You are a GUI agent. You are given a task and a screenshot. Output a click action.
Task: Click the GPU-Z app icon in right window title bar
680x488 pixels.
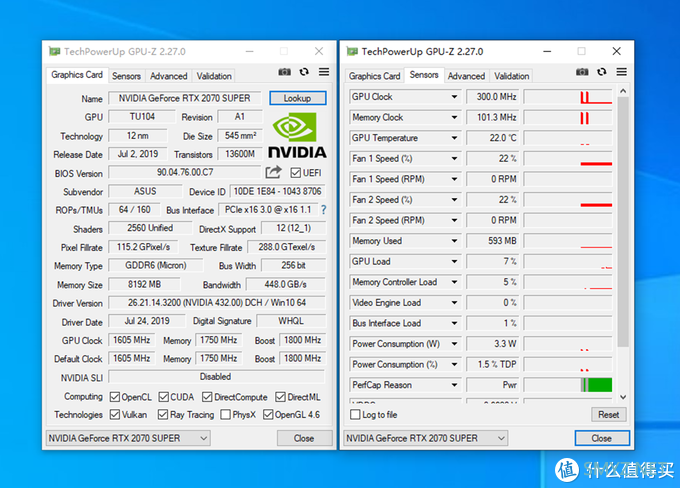pos(352,52)
